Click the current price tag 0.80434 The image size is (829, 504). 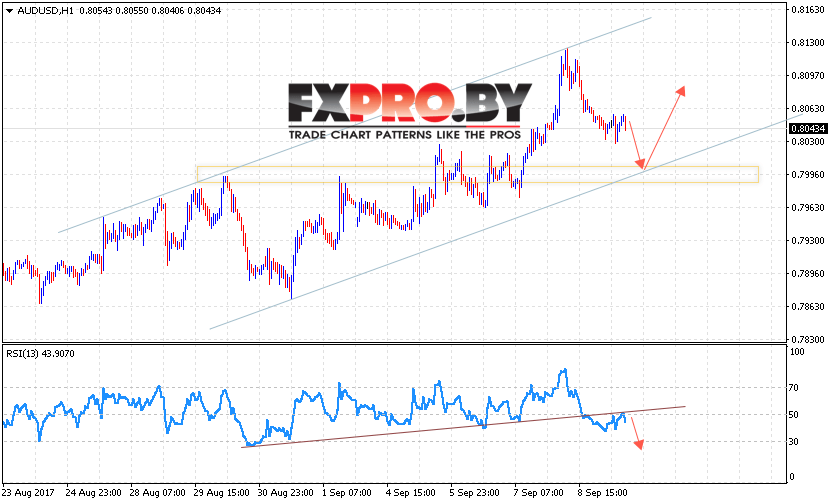pos(807,129)
